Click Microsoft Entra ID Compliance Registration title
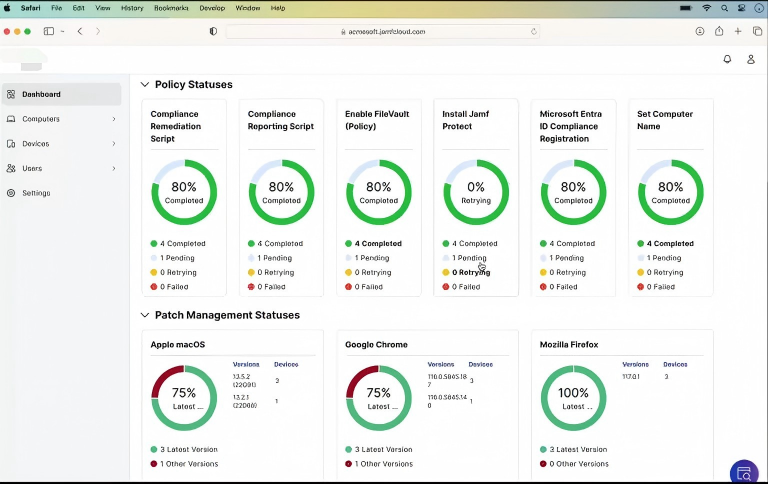This screenshot has height=484, width=768. tap(571, 126)
